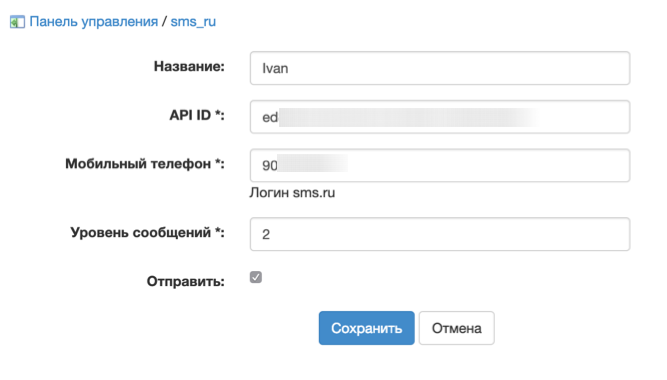
Task: Click the API ID *: label
Action: [197, 115]
